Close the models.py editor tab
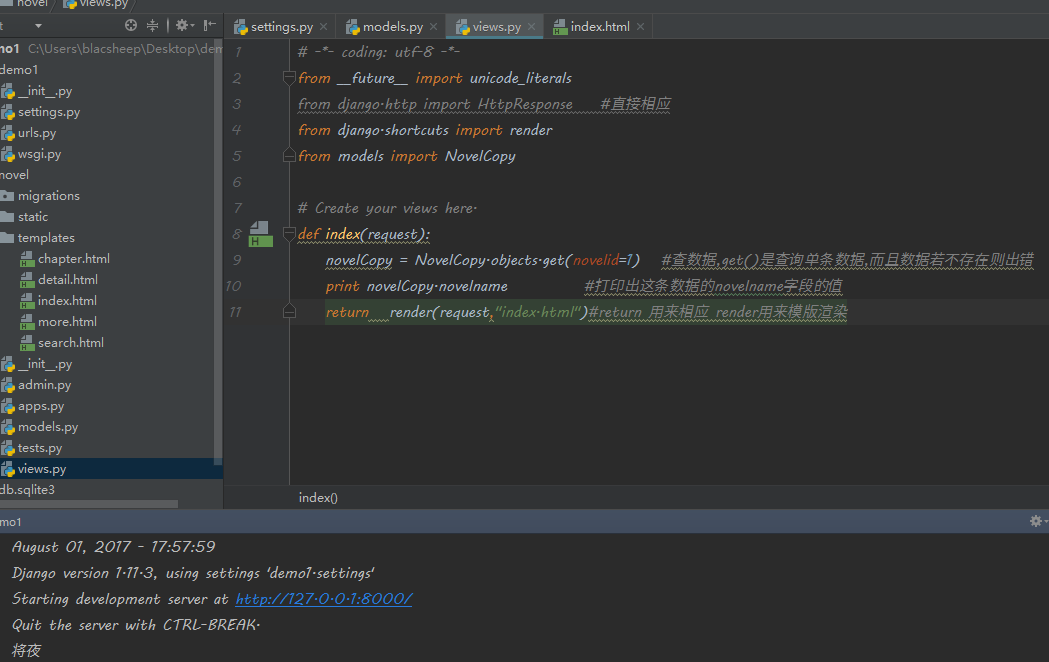Viewport: 1049px width, 662px height. click(434, 27)
